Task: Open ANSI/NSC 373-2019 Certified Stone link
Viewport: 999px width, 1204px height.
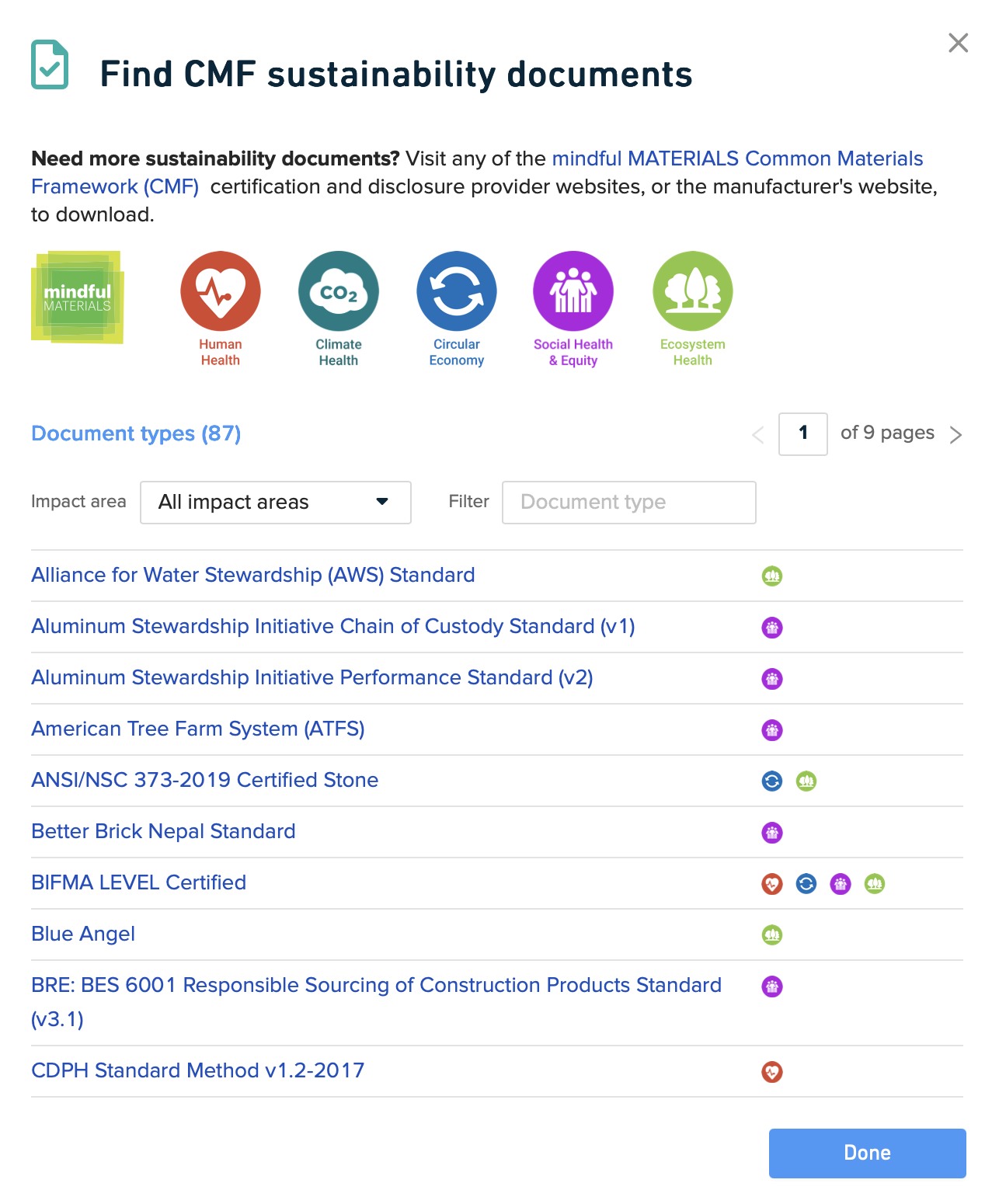Action: (x=205, y=780)
